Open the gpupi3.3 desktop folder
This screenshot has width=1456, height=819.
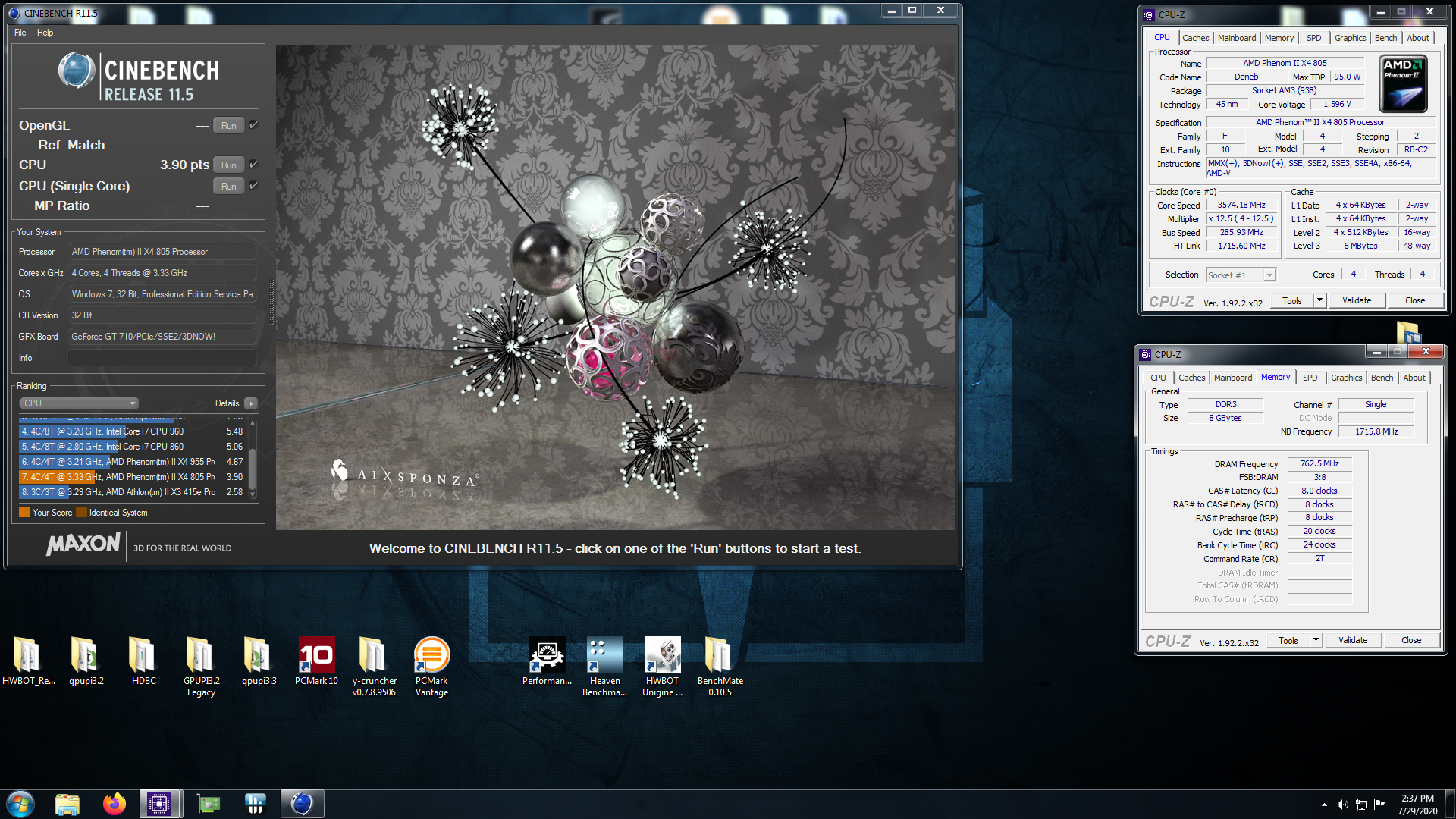tap(259, 661)
